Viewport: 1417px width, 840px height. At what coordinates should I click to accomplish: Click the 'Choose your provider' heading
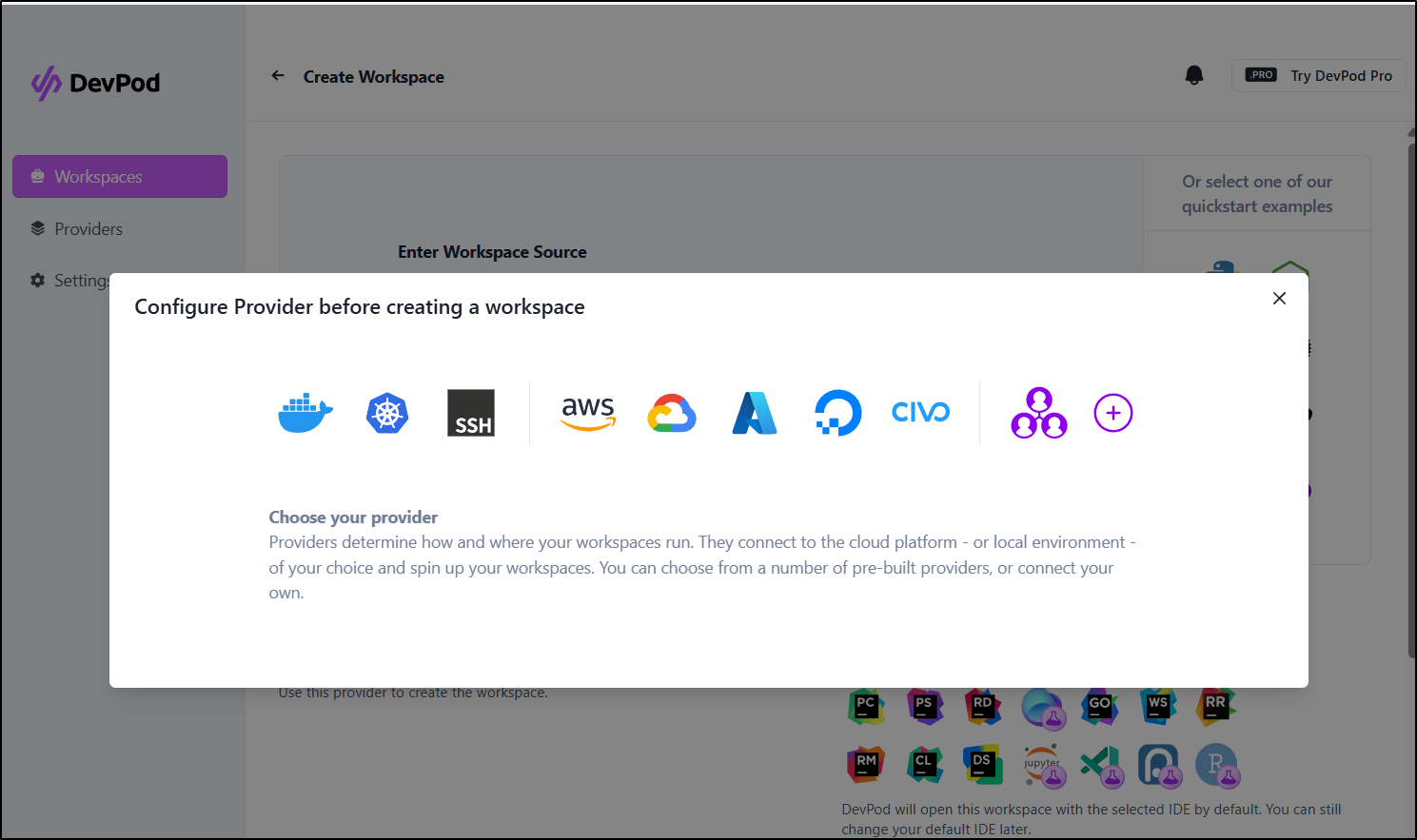tap(353, 518)
